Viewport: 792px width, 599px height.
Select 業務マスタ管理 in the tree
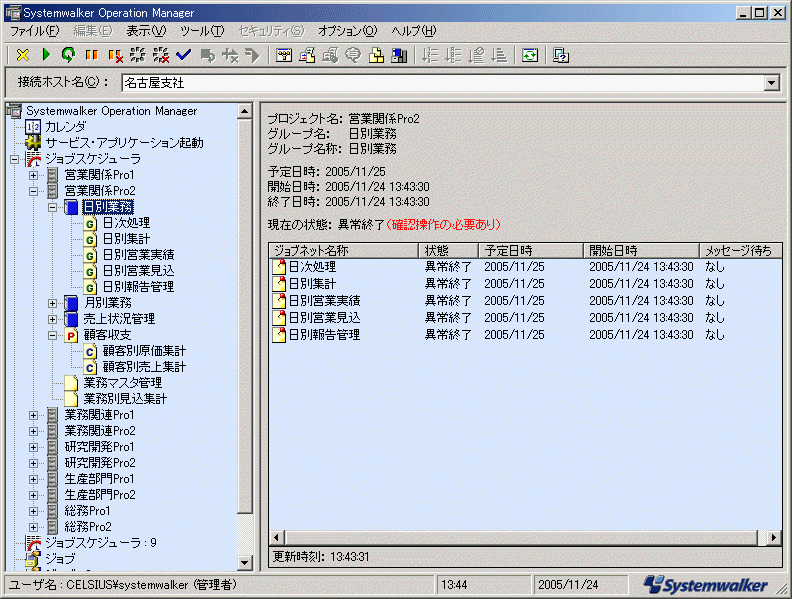coord(123,383)
